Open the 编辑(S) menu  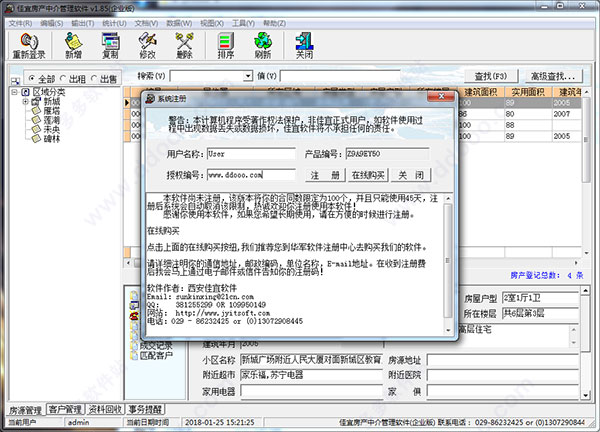52,23
